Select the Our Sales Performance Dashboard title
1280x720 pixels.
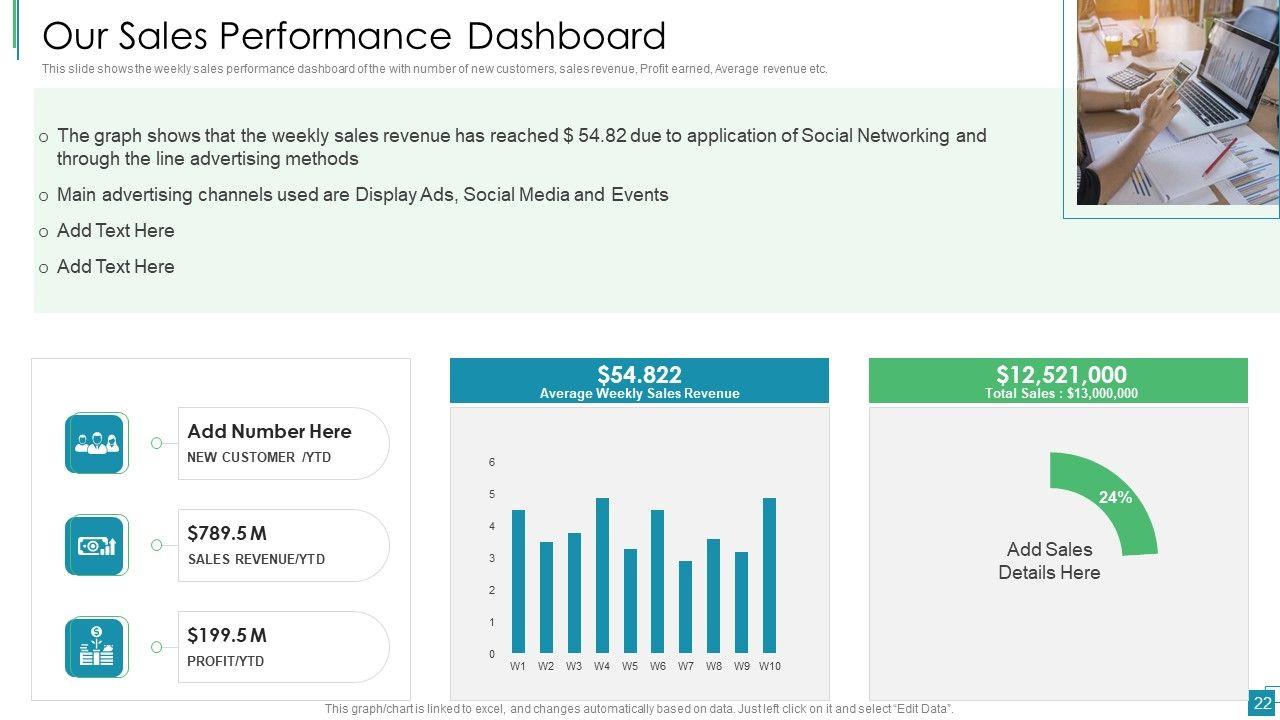pyautogui.click(x=354, y=36)
